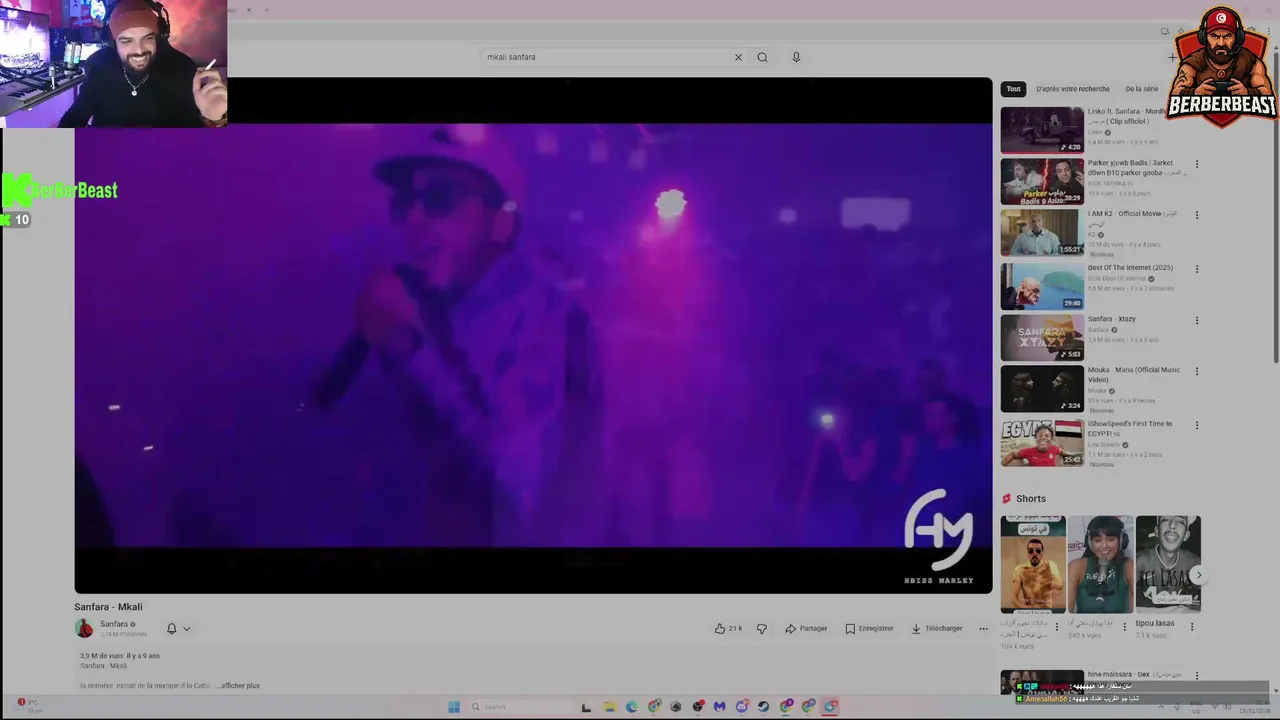Screen dimensions: 1280x720
Task: Open the three-dot more actions under video
Action: pyautogui.click(x=983, y=629)
